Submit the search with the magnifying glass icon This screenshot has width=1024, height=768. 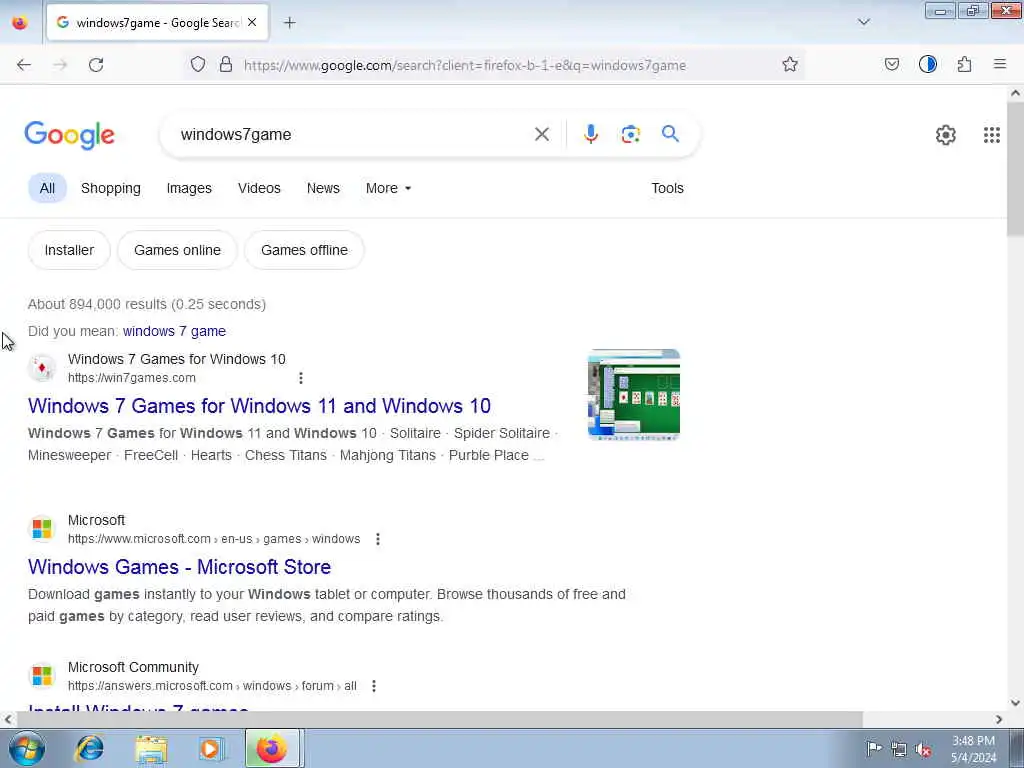670,134
